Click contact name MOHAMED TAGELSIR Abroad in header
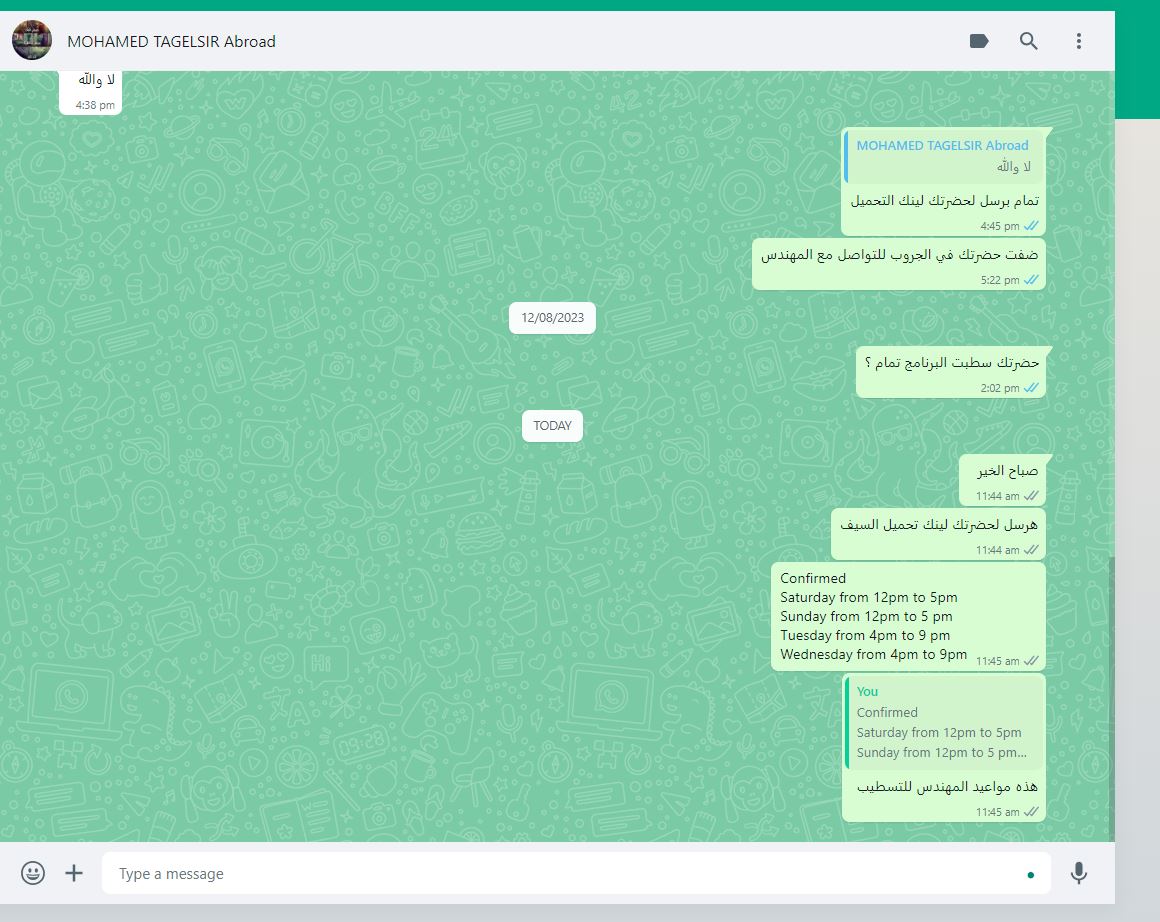This screenshot has width=1160, height=922. pyautogui.click(x=172, y=41)
